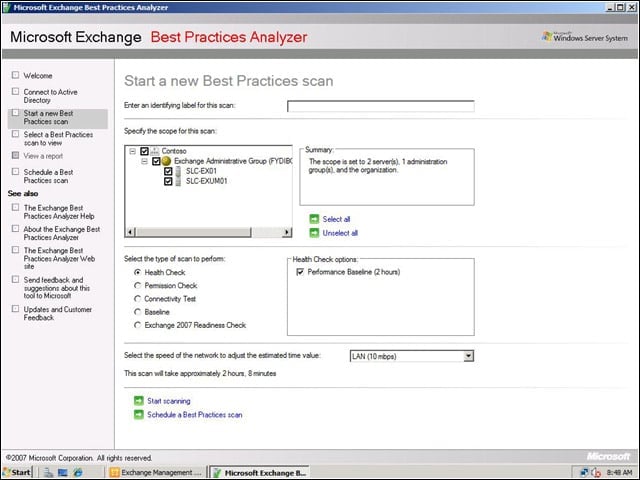Image resolution: width=640 pixels, height=480 pixels.
Task: Click the taskbar clock showing 8:48 AM
Action: pyautogui.click(x=619, y=473)
